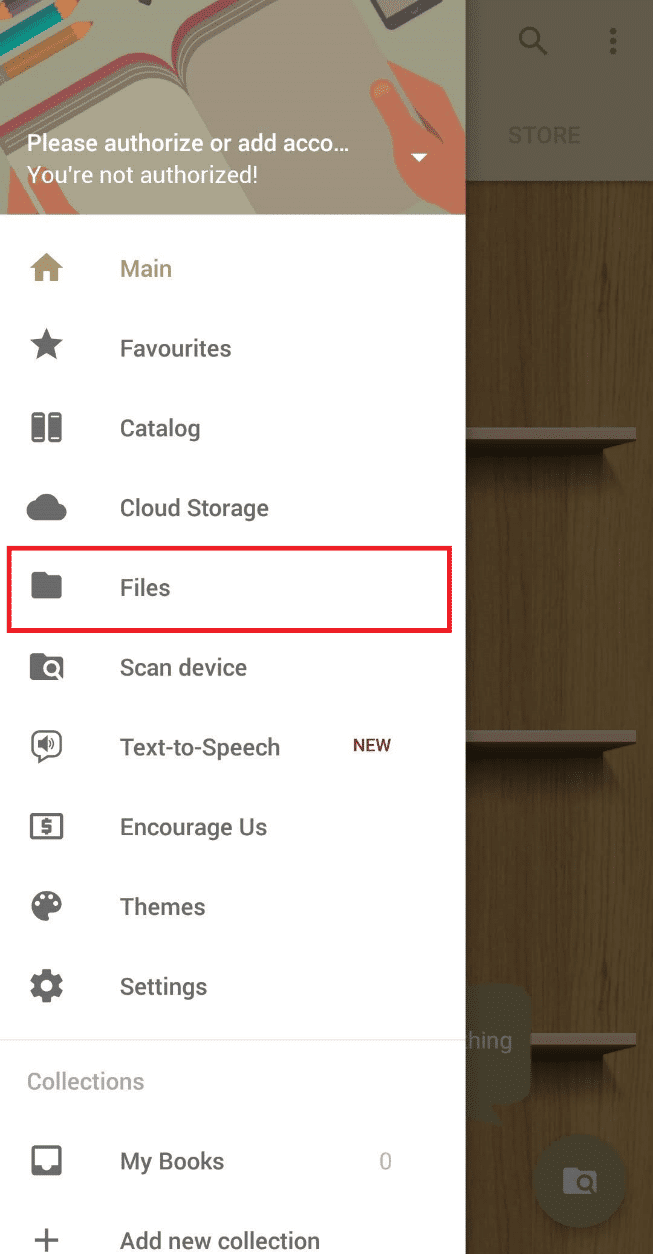Open the Files menu entry

[x=145, y=588]
